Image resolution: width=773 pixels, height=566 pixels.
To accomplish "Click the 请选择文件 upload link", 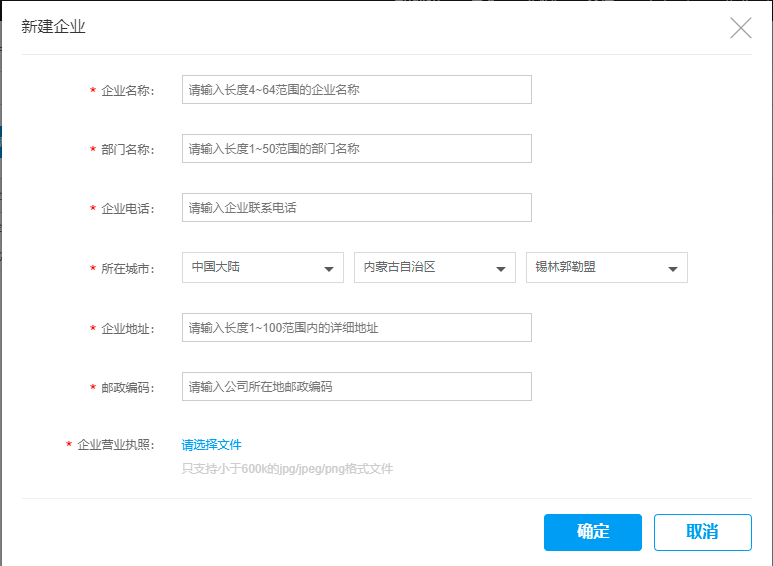I will pos(212,445).
